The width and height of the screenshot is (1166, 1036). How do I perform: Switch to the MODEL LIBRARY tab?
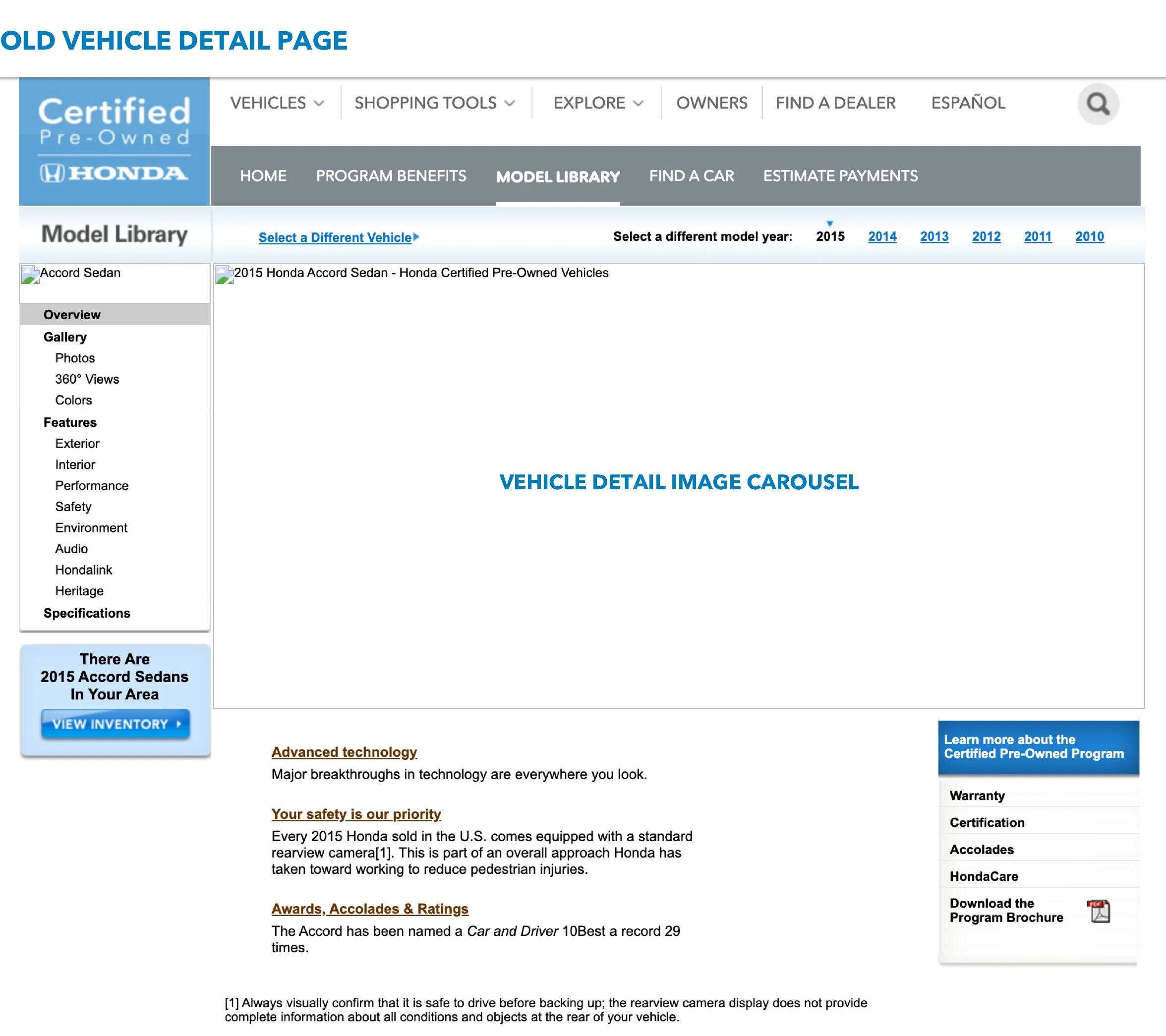(x=558, y=176)
